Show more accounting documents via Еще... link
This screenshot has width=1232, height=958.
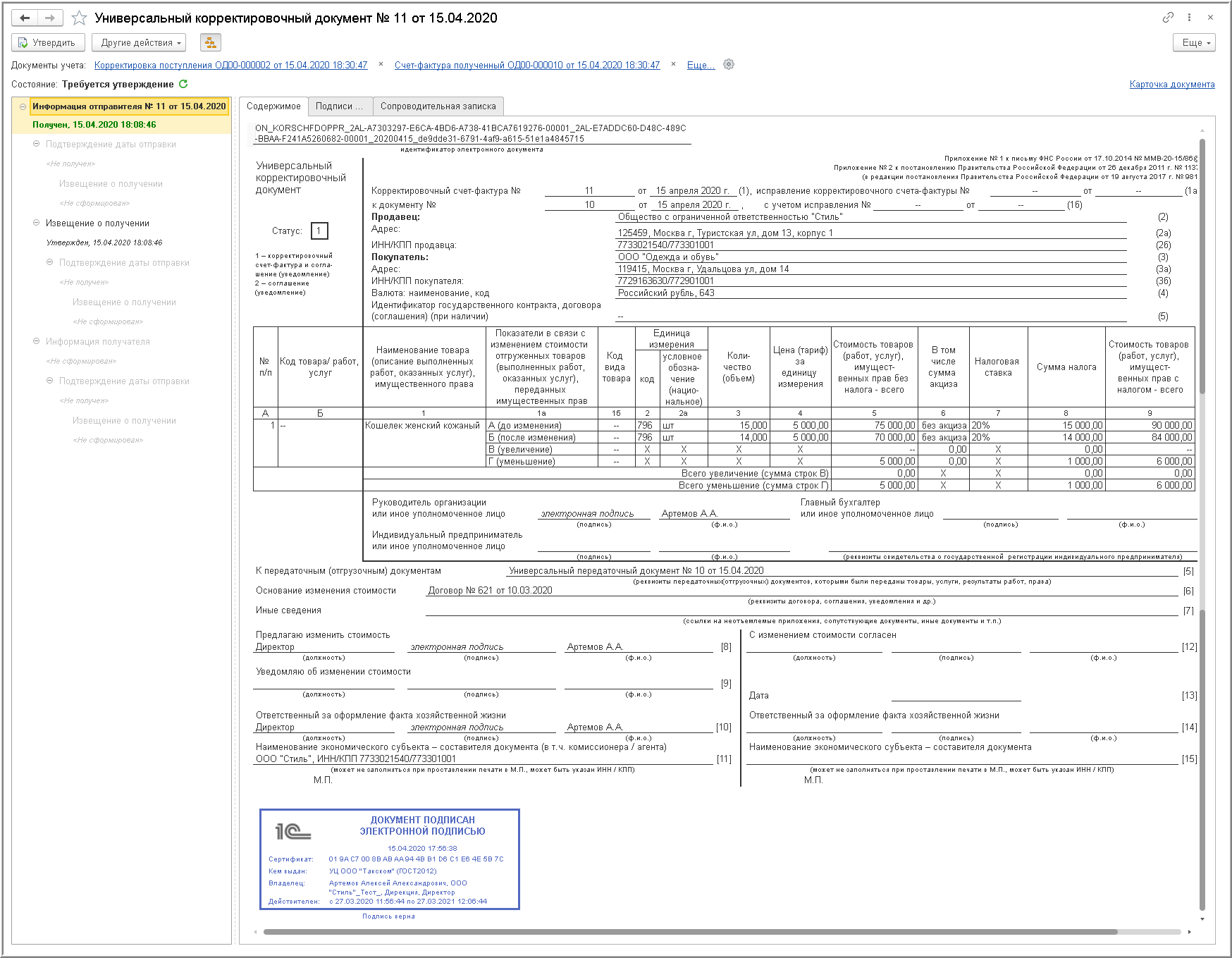point(701,65)
